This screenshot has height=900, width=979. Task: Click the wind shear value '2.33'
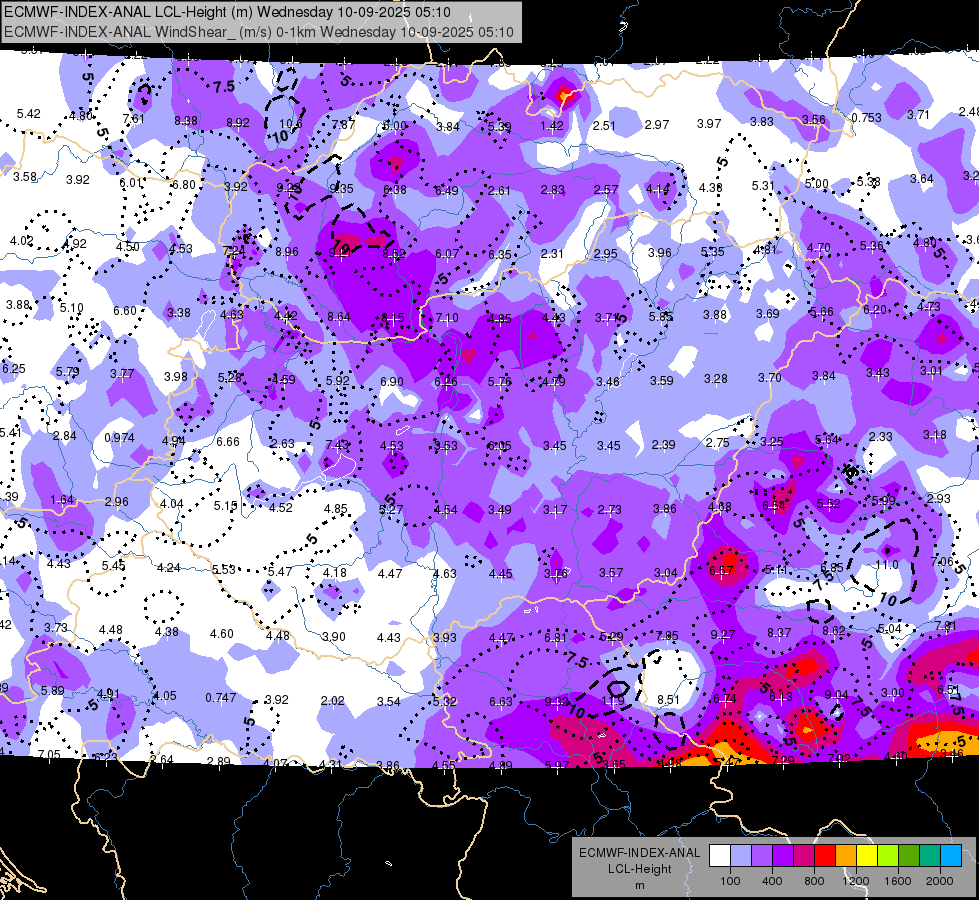(881, 437)
